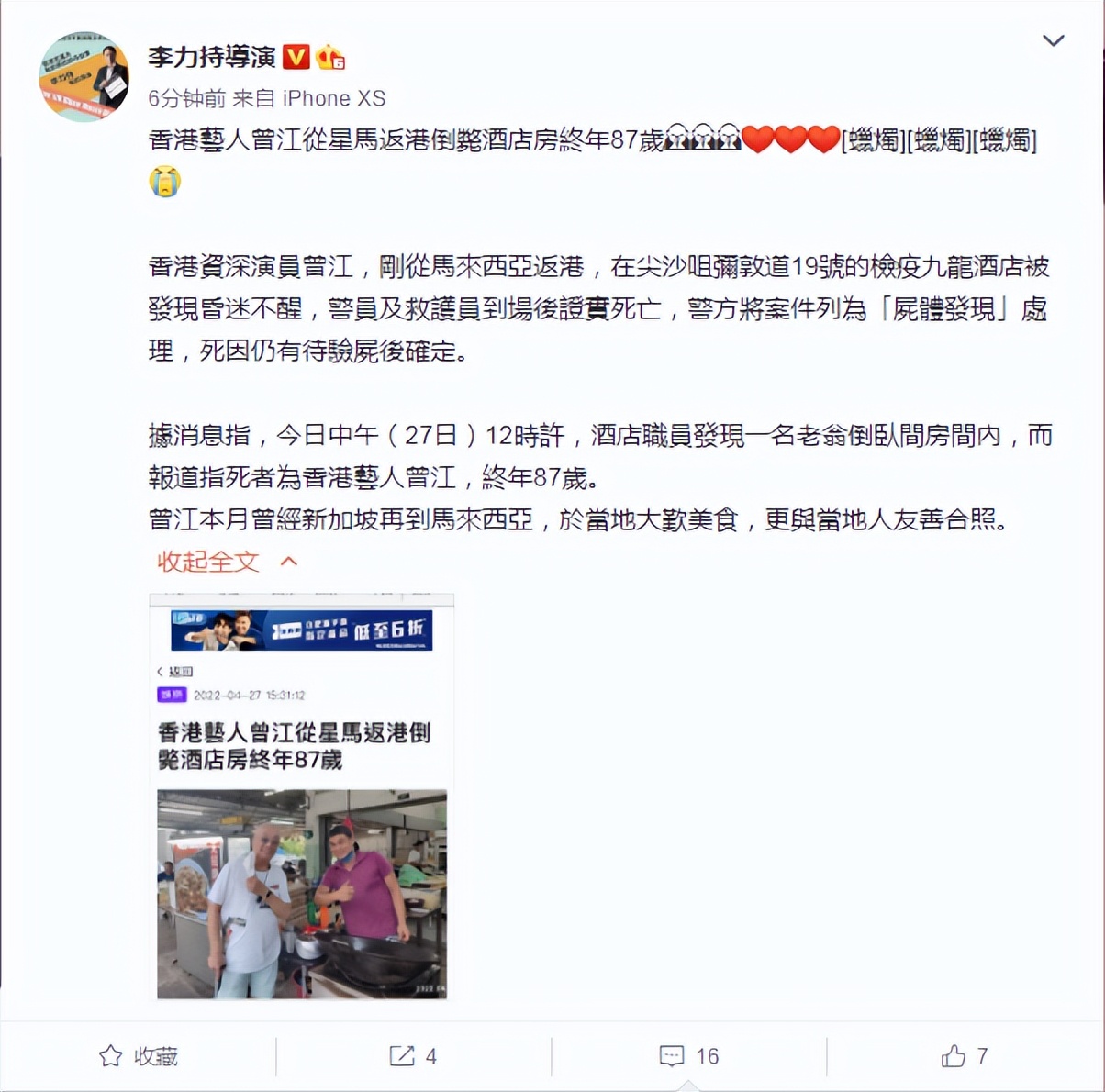Open comments via speech bubble icon
The height and width of the screenshot is (1092, 1105).
coord(672,1056)
